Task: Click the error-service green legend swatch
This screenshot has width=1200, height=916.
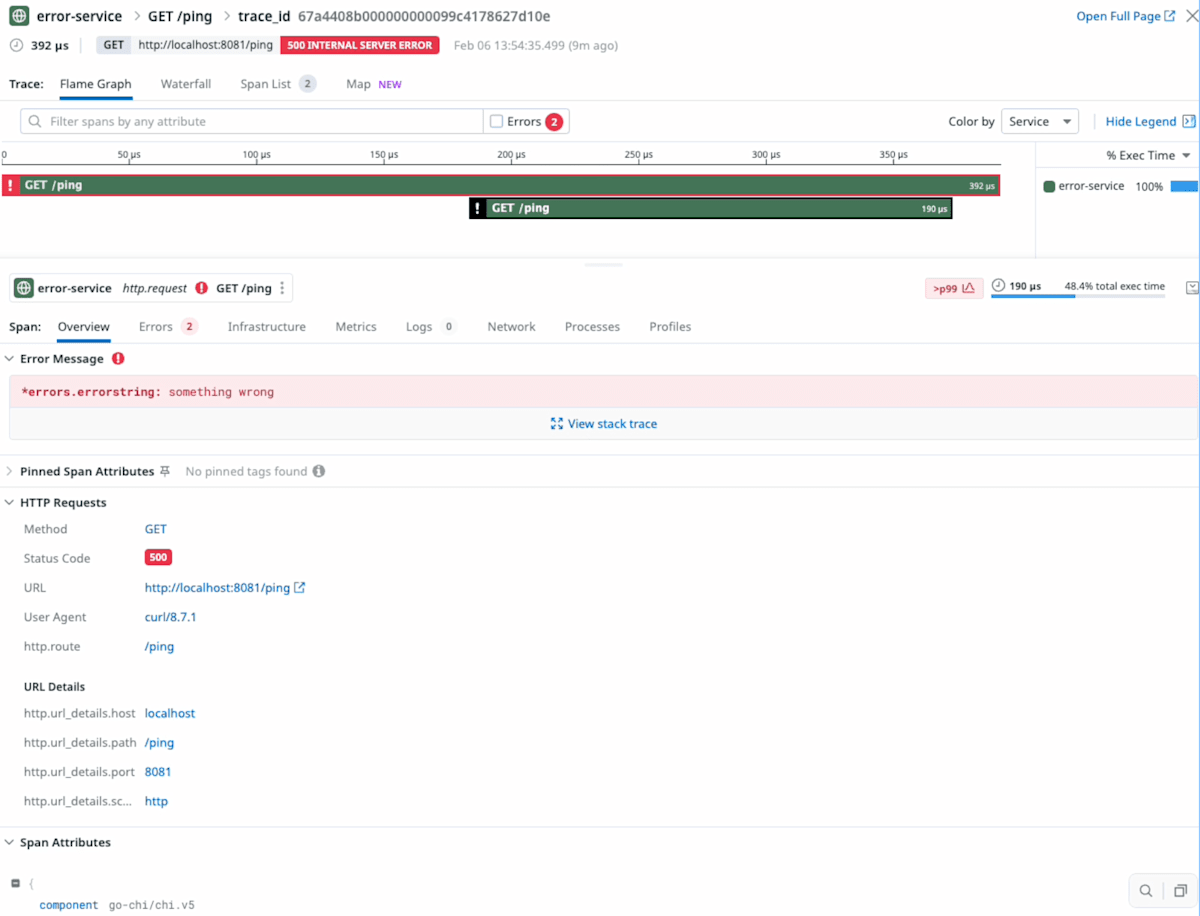Action: pyautogui.click(x=1049, y=186)
